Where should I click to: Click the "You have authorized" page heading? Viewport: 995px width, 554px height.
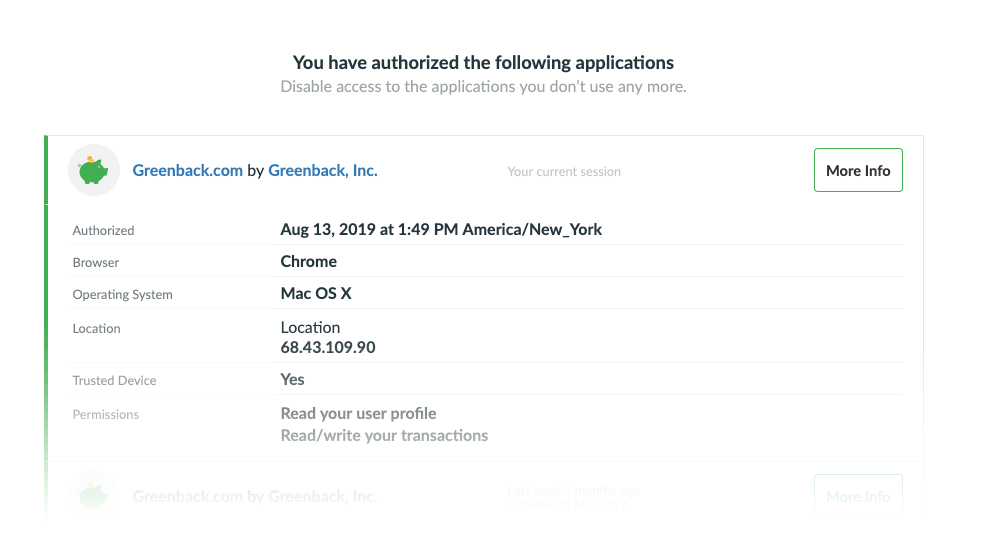click(x=483, y=63)
